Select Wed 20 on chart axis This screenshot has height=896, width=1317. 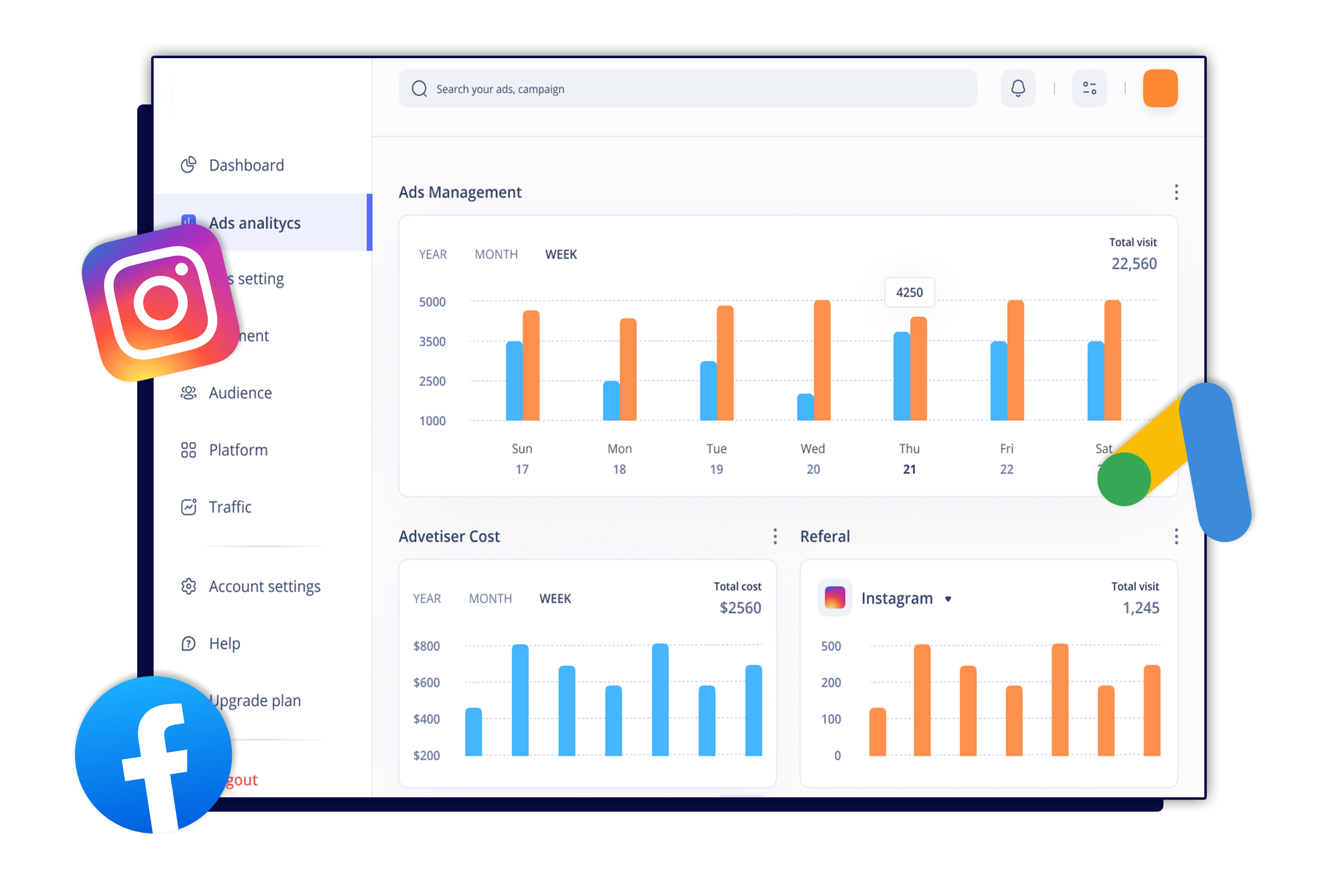click(x=813, y=459)
